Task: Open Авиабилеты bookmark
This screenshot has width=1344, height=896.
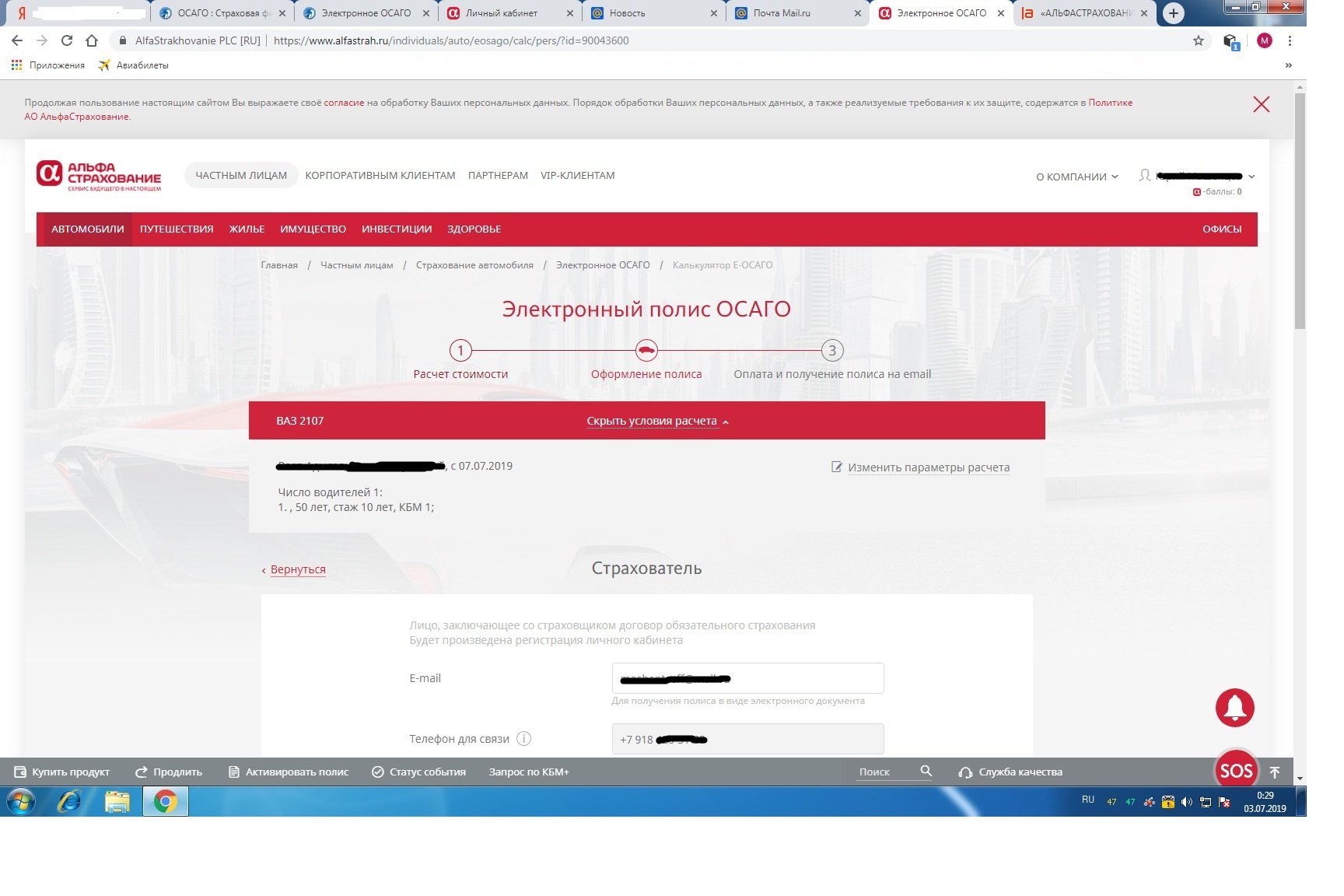Action: coord(133,65)
